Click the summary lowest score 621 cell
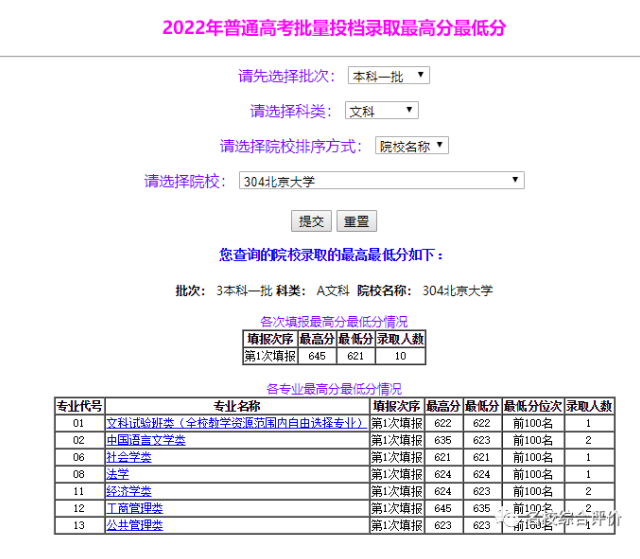The height and width of the screenshot is (559, 640). [356, 356]
